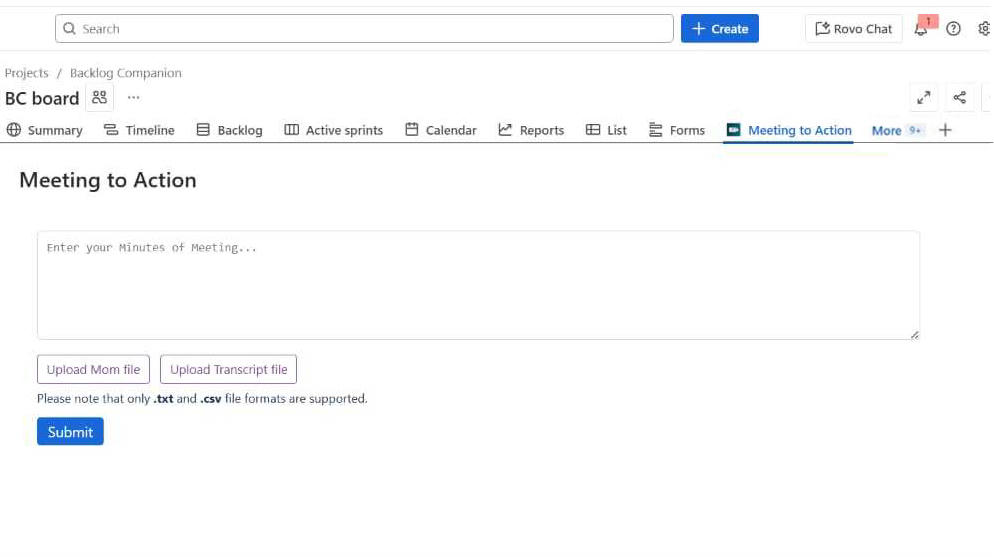Open the help question mark icon
This screenshot has height=557, width=994.
click(954, 29)
